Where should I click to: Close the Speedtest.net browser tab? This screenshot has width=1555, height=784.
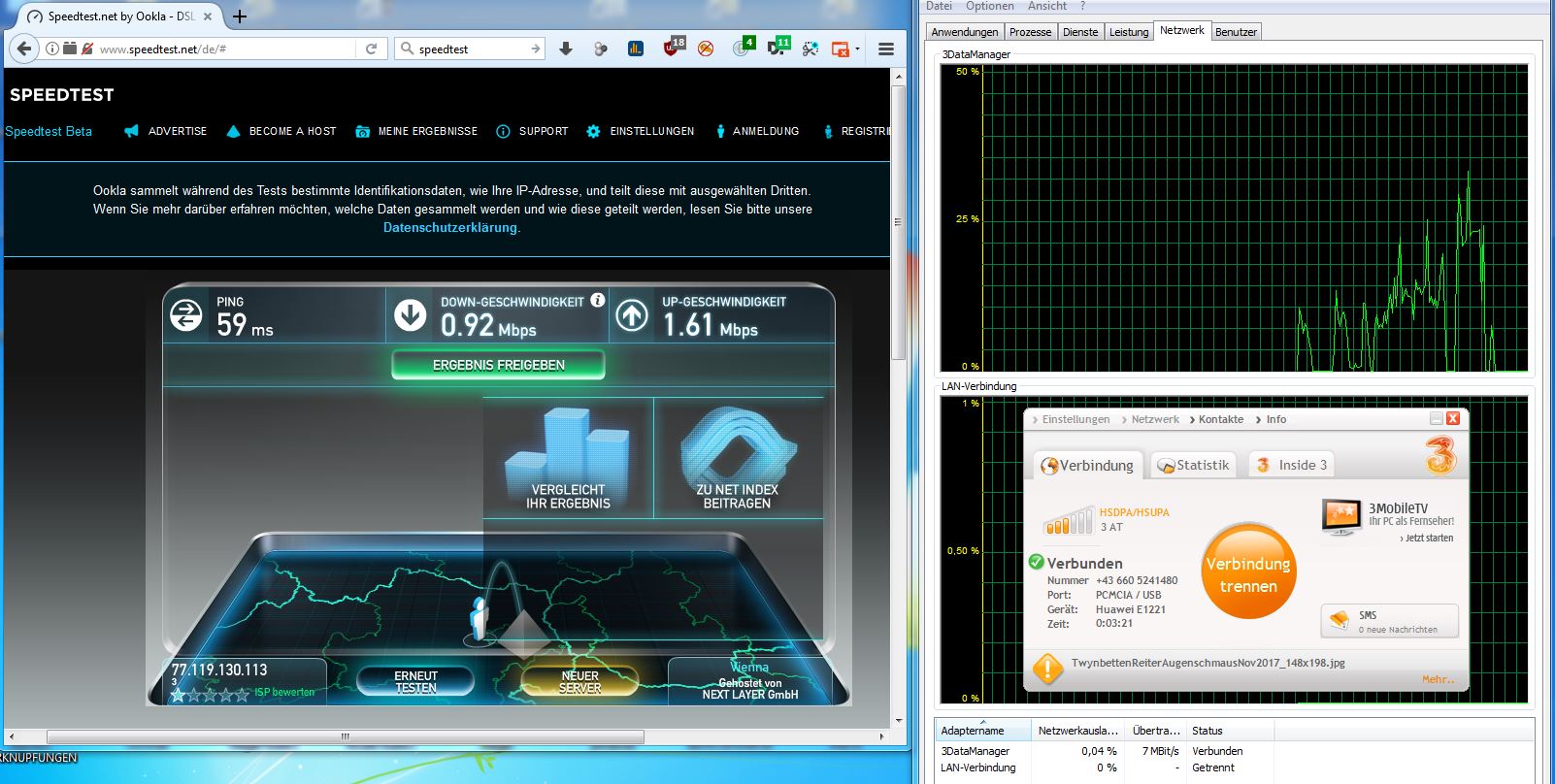pyautogui.click(x=208, y=16)
